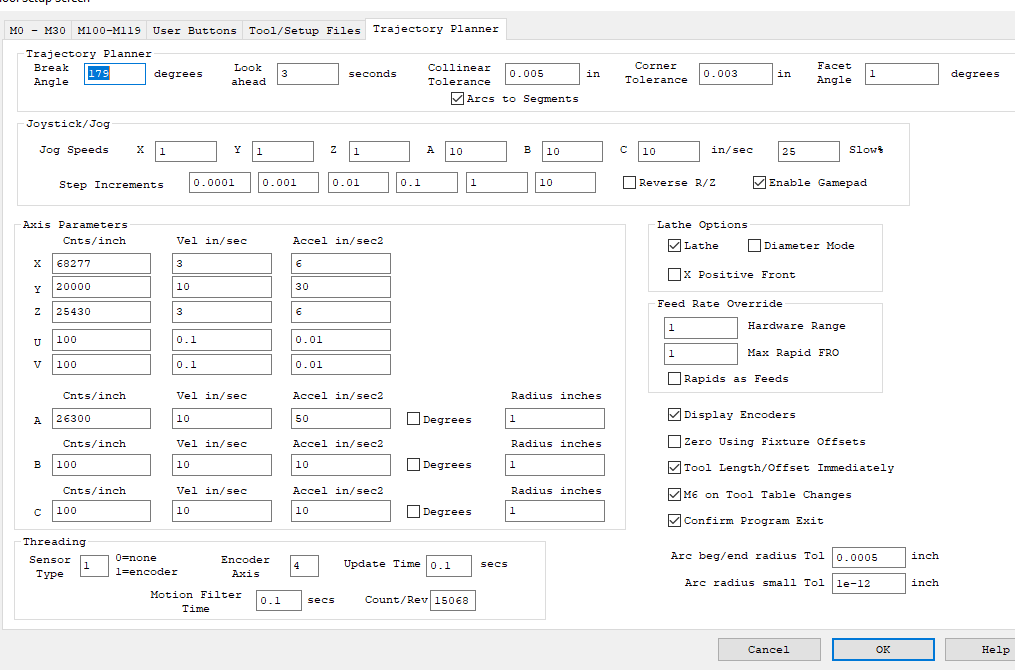Toggle the Arcs to Segments checkbox
Viewport: 1015px width, 670px height.
click(x=458, y=99)
